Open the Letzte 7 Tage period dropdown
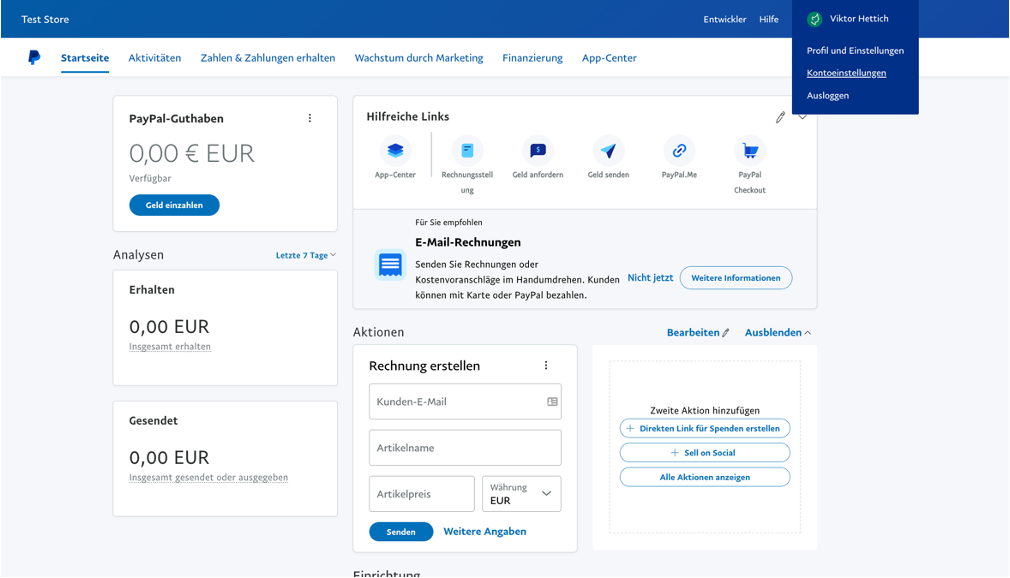Viewport: 1010px width, 578px height. click(x=305, y=255)
